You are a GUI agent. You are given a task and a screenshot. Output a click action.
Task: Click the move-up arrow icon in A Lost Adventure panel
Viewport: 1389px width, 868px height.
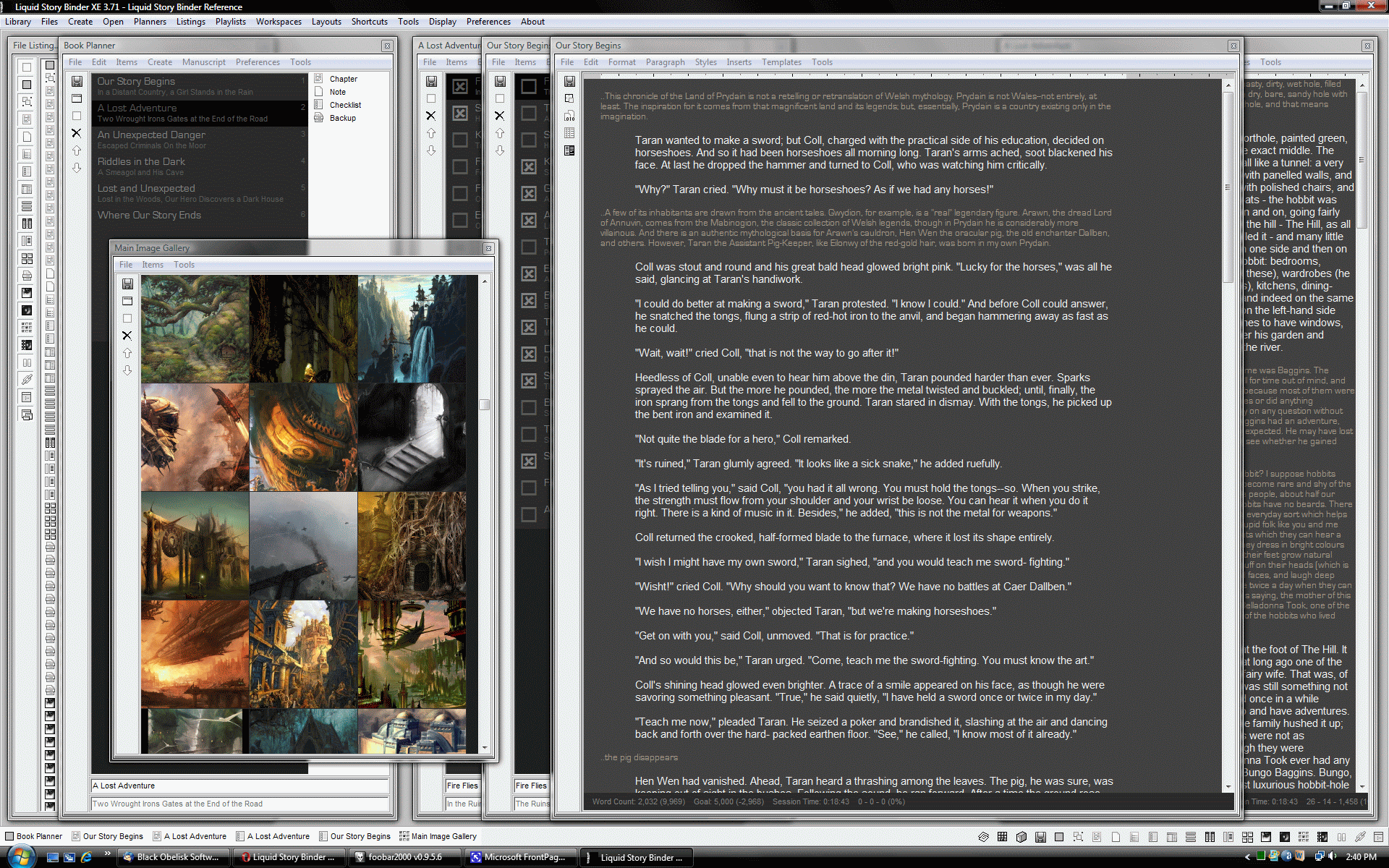point(432,133)
